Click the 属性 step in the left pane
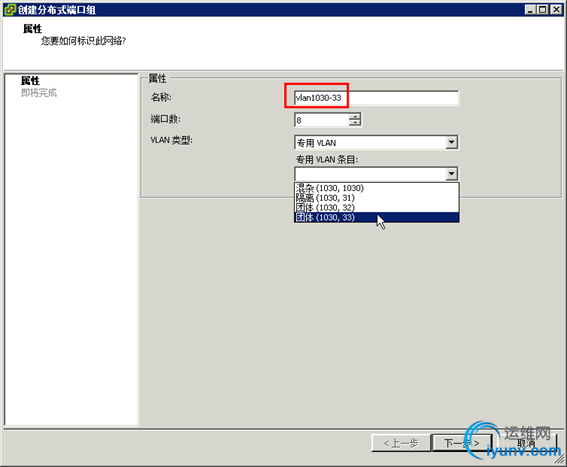 click(30, 81)
